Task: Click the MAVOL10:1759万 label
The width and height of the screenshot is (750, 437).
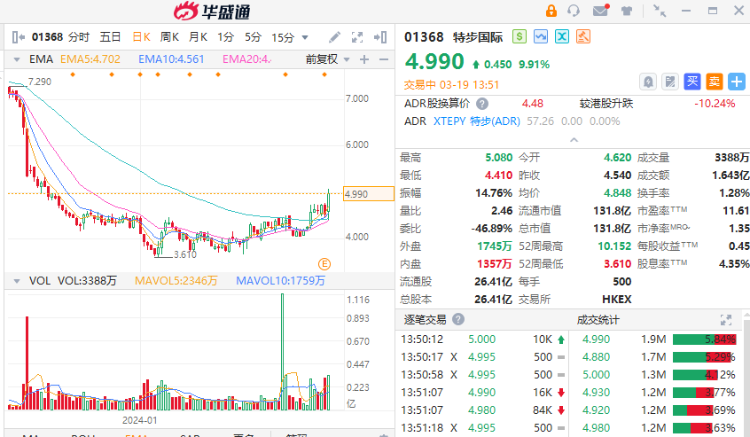Action: [x=281, y=281]
